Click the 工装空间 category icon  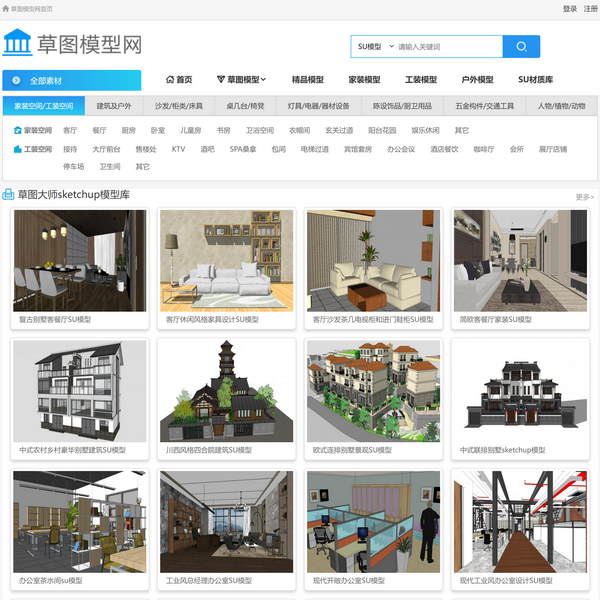click(x=17, y=149)
